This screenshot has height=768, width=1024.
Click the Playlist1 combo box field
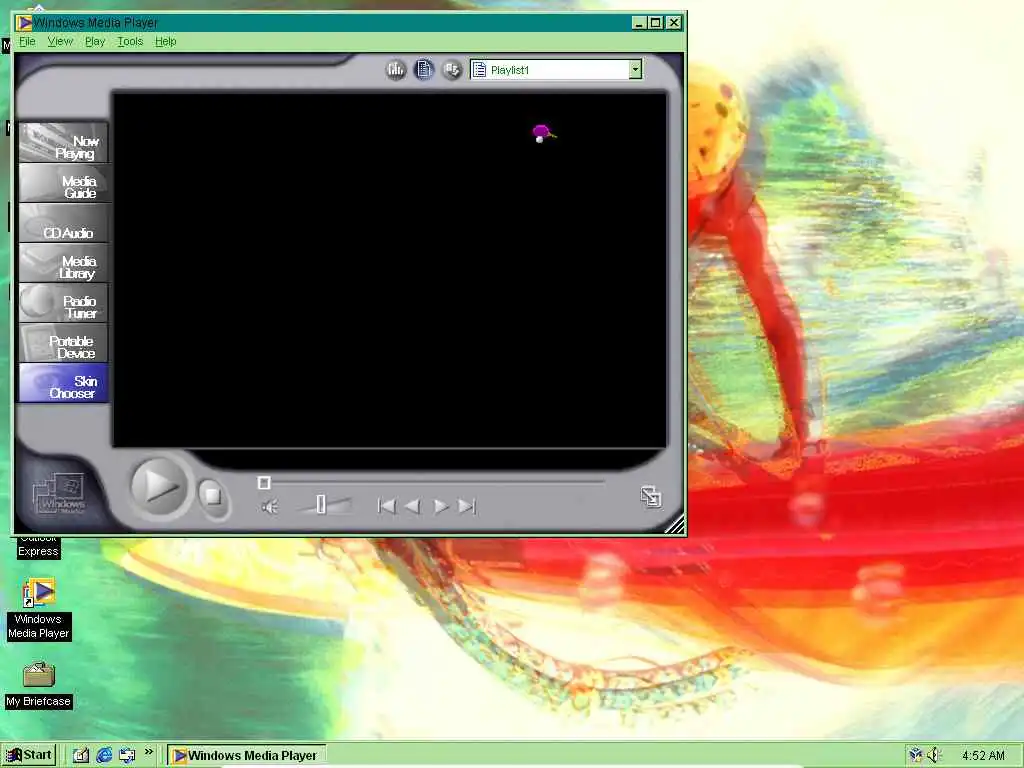tap(556, 69)
